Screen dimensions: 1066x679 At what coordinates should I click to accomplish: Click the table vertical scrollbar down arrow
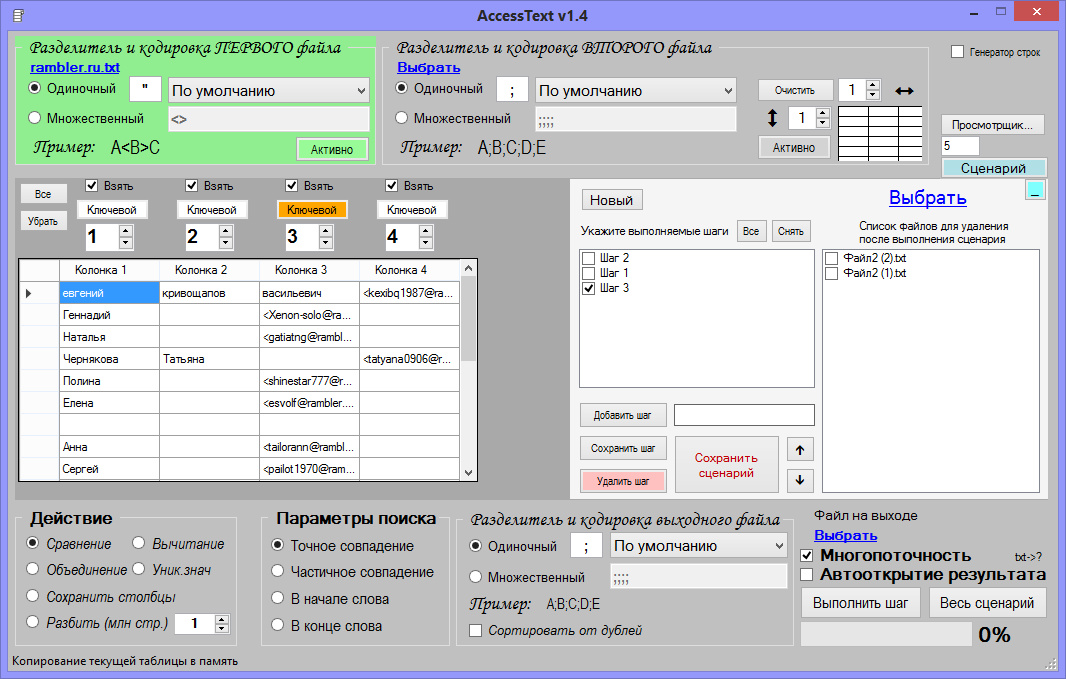tap(468, 472)
